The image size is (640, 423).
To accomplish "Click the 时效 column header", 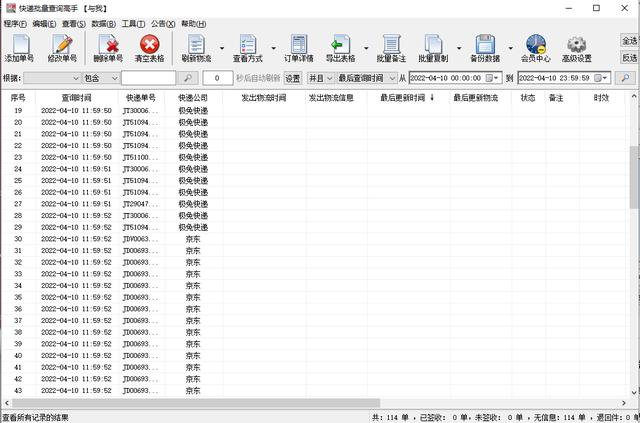I will [601, 98].
